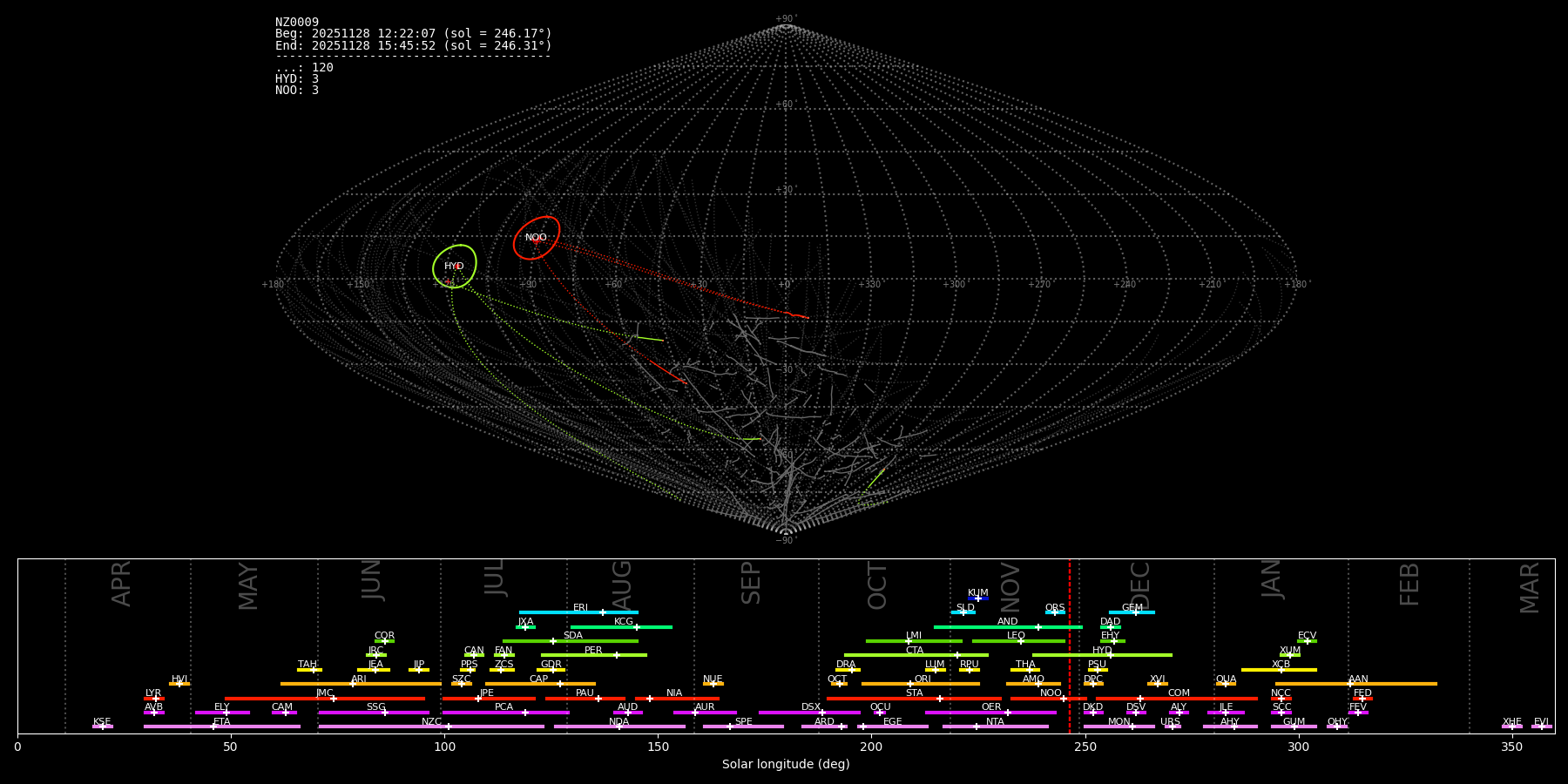The width and height of the screenshot is (1568, 784).
Task: Click the FEB month label in the timeline
Action: tap(1409, 584)
